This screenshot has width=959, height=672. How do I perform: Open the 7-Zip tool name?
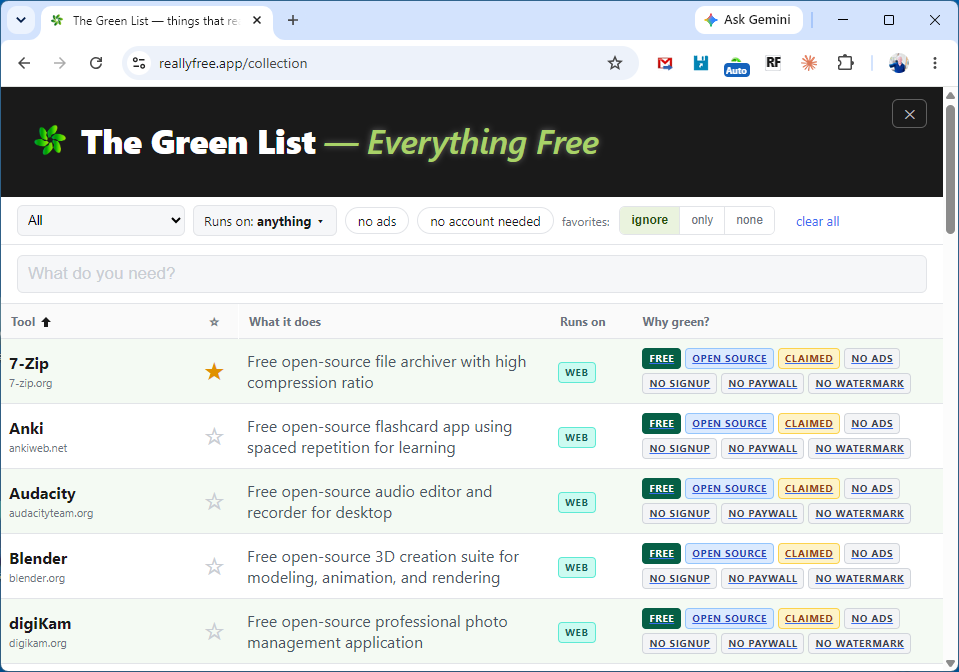coord(29,364)
